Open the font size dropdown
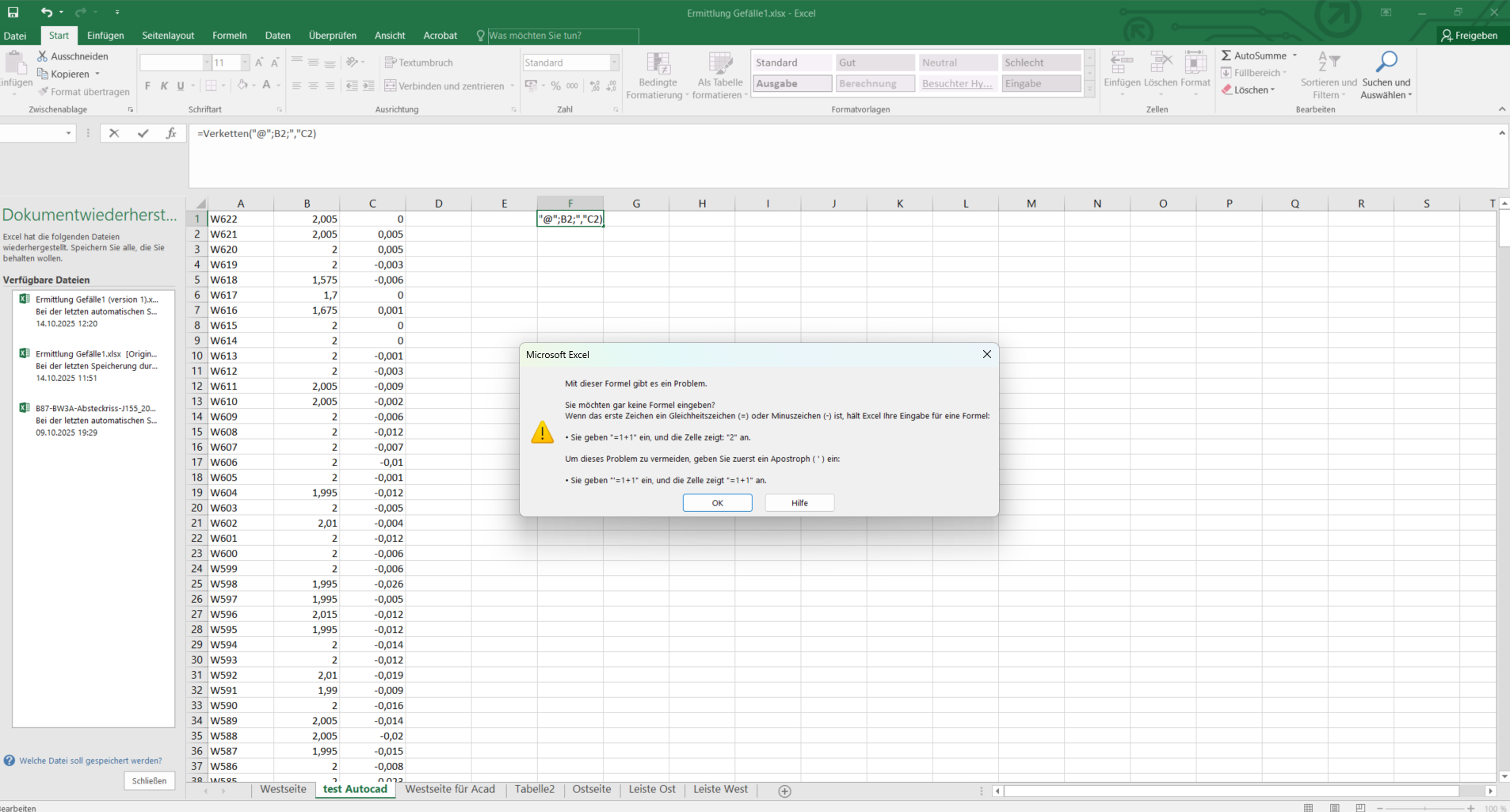 tap(245, 63)
